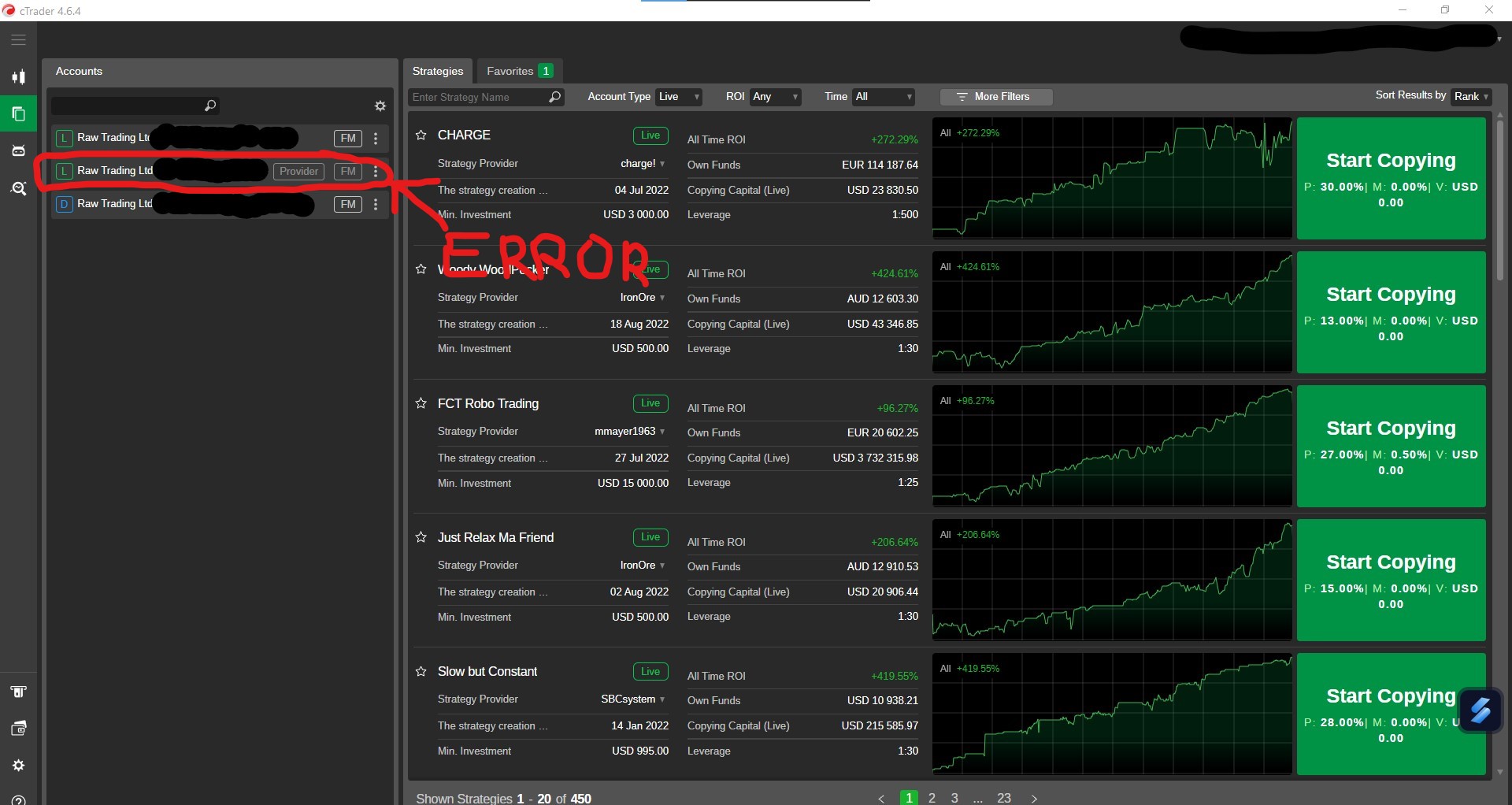Open the settings gear in left sidebar

tap(18, 766)
